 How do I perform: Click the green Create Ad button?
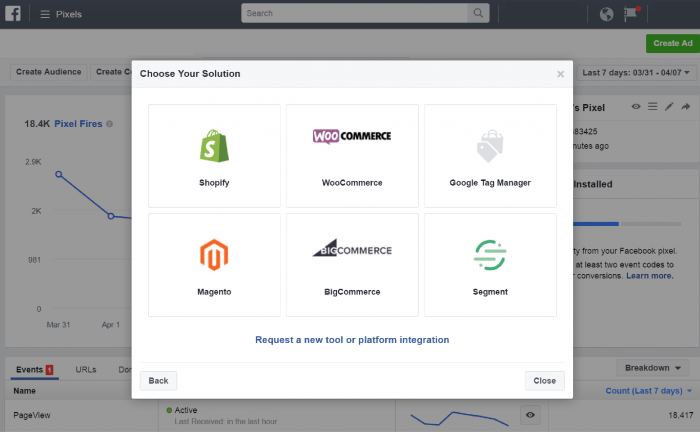[673, 43]
